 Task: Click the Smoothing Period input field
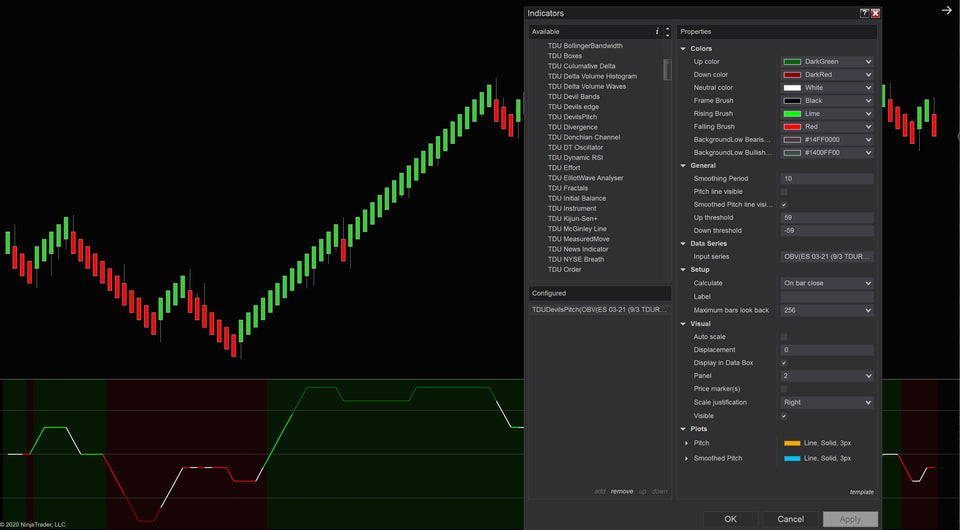826,179
